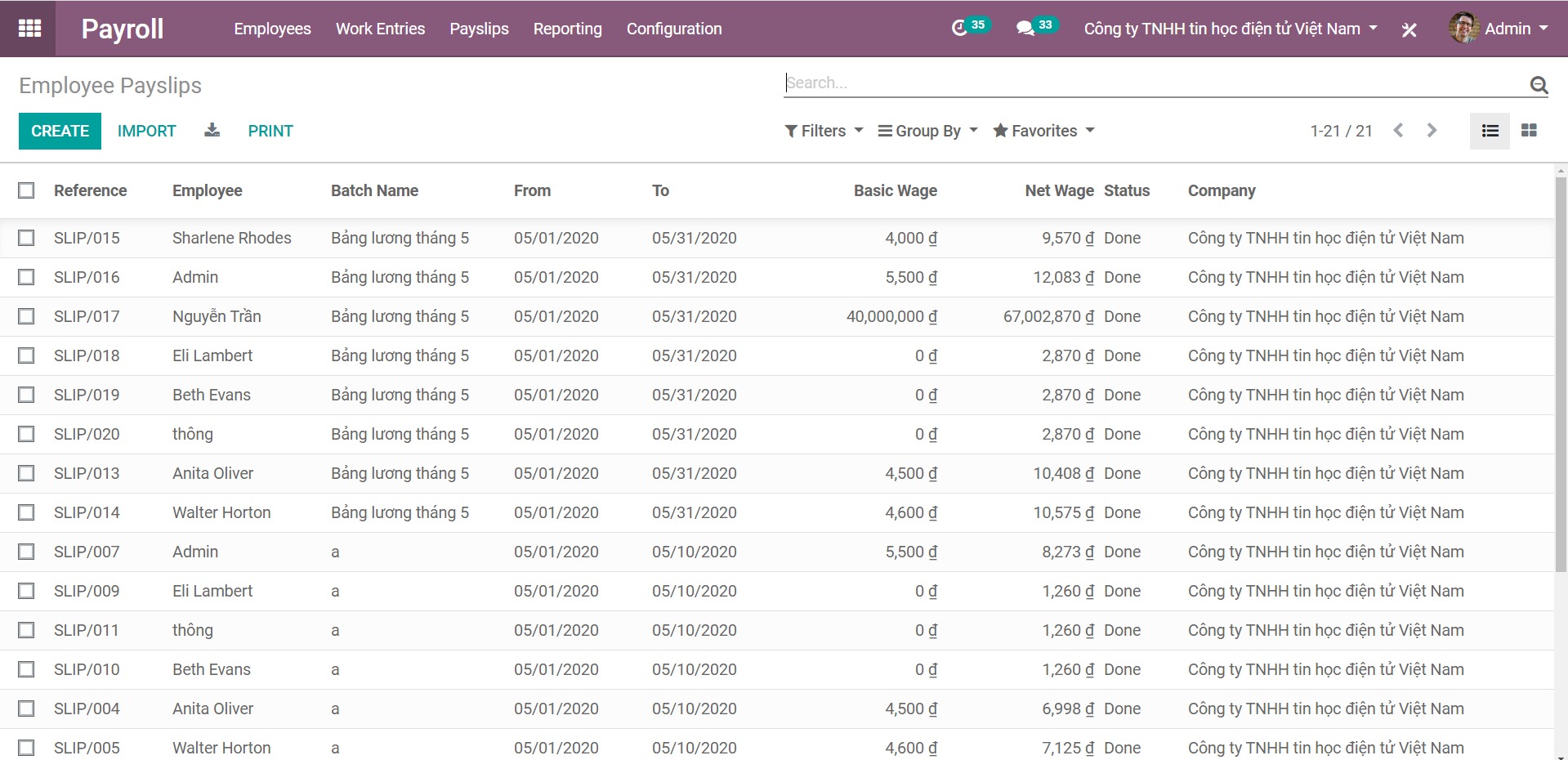Switch to list view

pos(1490,131)
